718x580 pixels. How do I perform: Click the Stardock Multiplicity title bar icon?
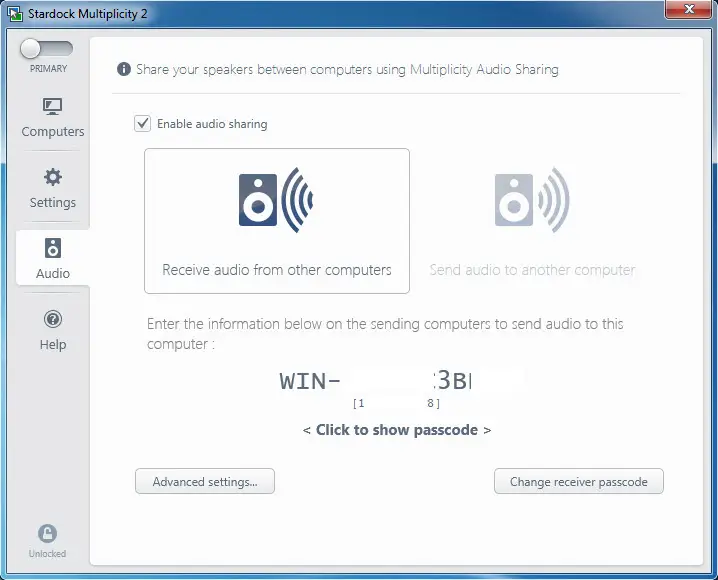pos(15,14)
